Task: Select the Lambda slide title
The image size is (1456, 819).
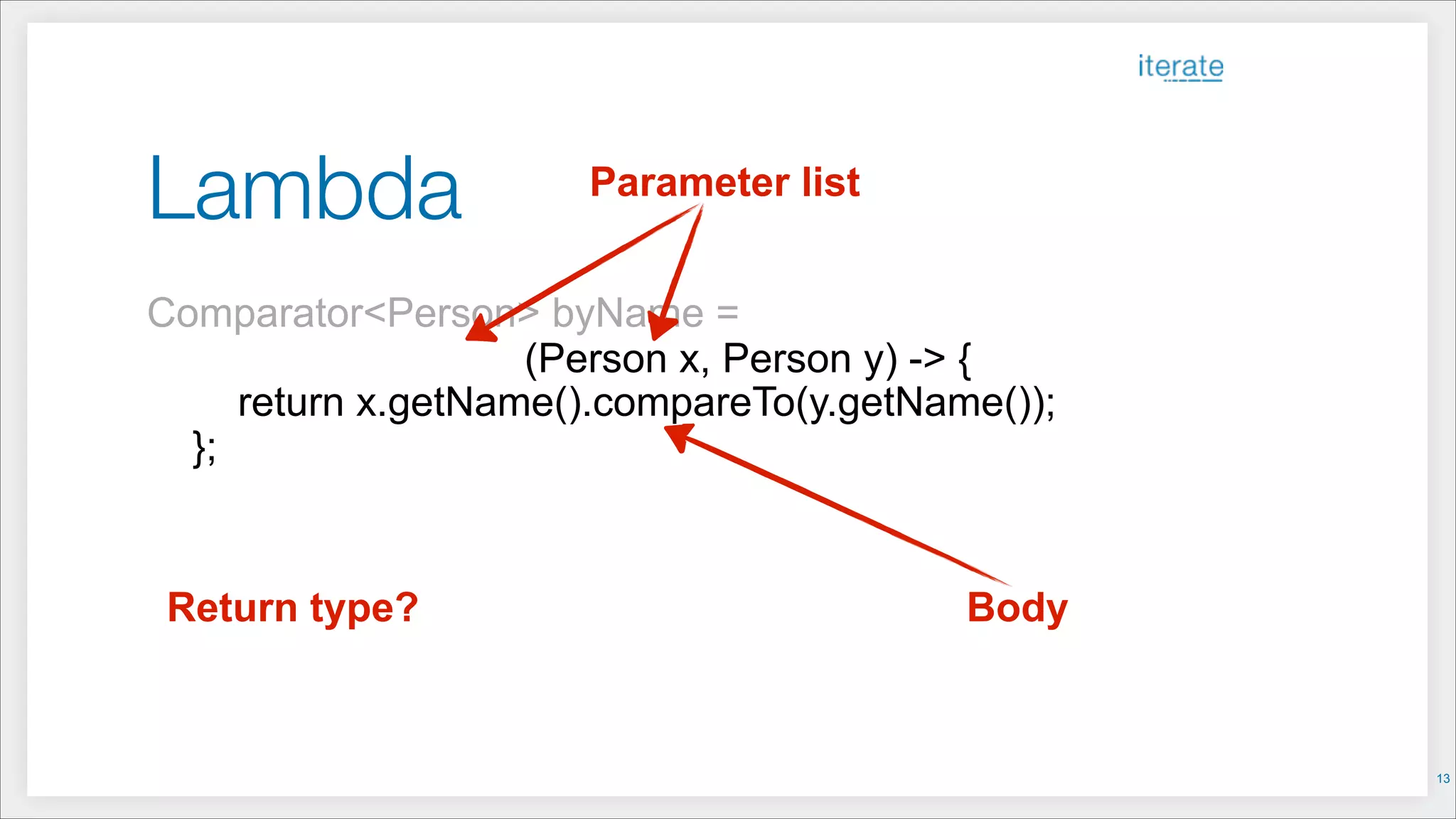Action: click(306, 188)
